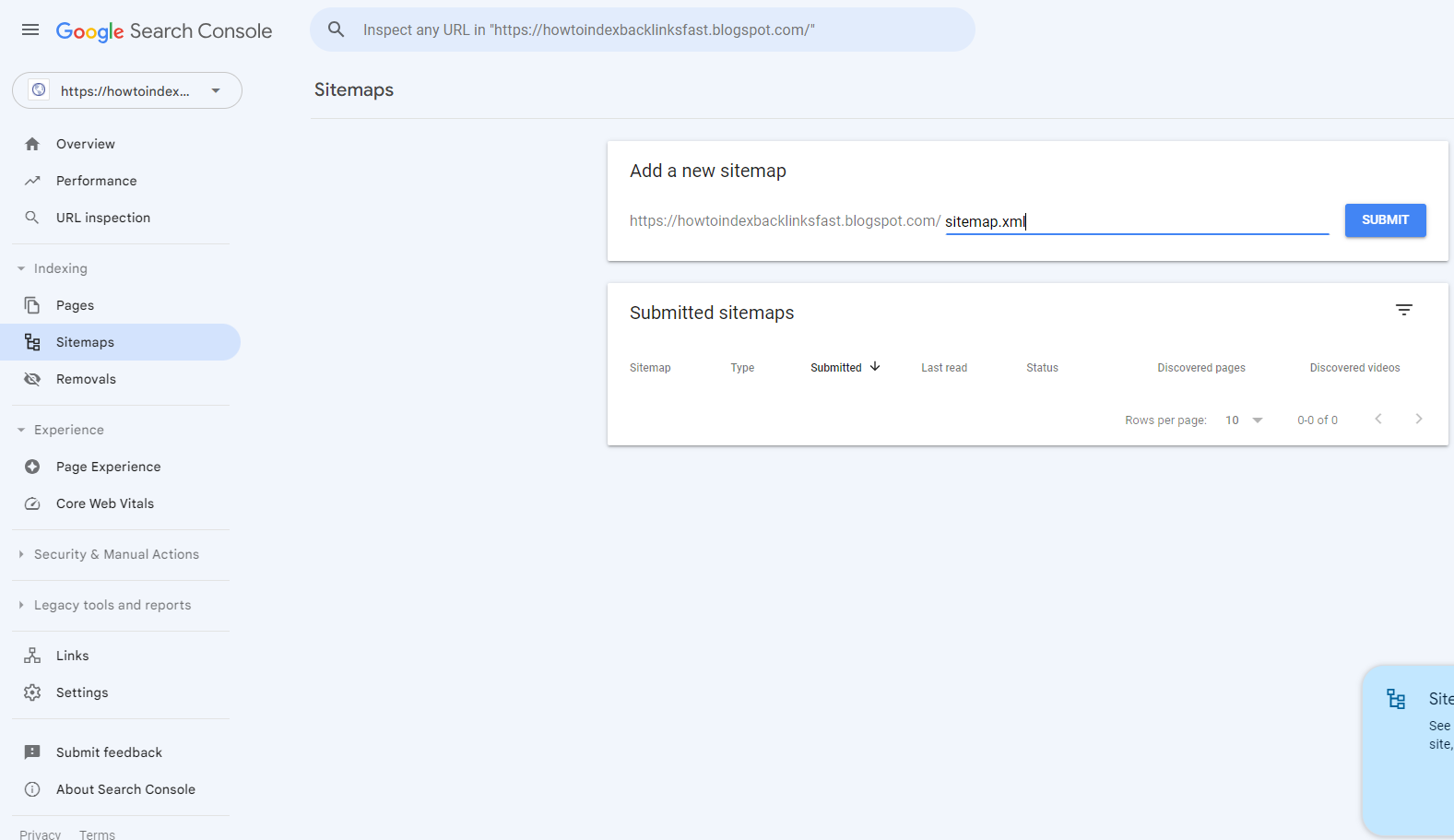Open the hamburger main menu
The image size is (1454, 840).
coord(30,30)
